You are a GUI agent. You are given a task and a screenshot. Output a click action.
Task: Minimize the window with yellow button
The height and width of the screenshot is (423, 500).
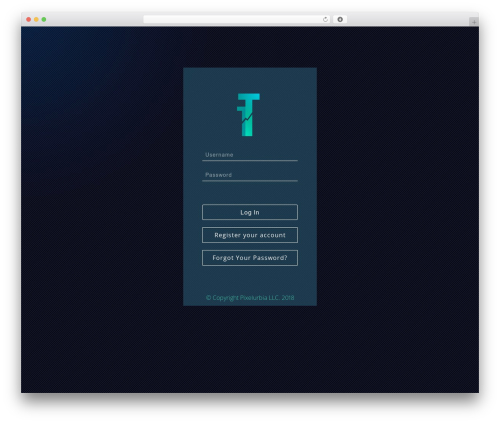(36, 19)
